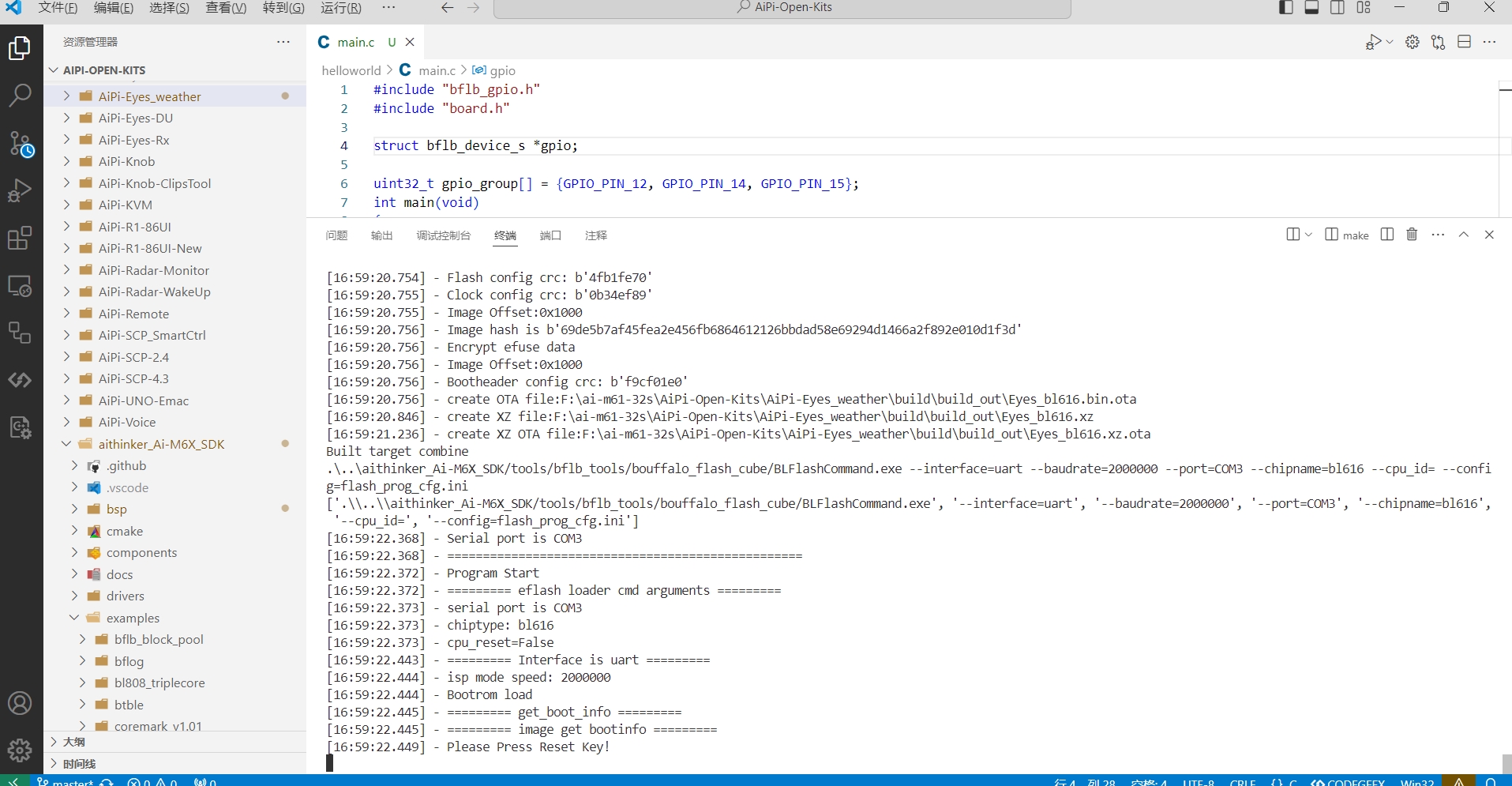
Task: Open the 查看(V) menu
Action: point(226,8)
